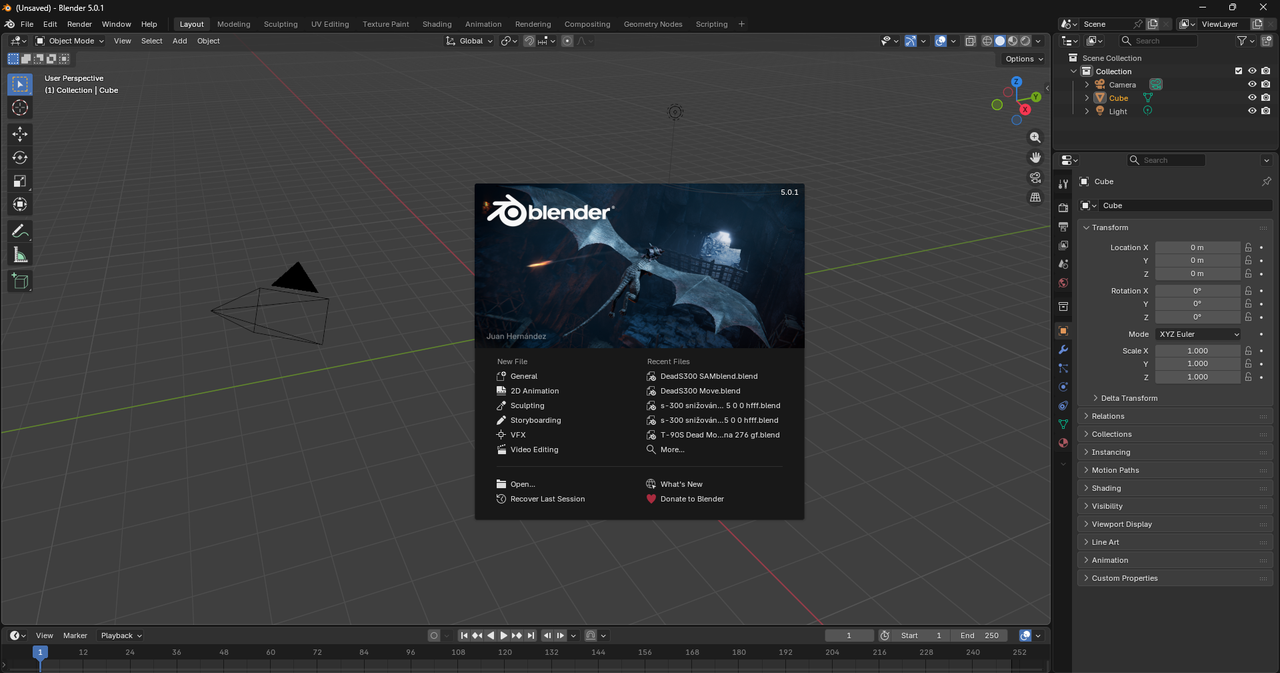Click the Location X value field
1280x673 pixels.
(1197, 247)
